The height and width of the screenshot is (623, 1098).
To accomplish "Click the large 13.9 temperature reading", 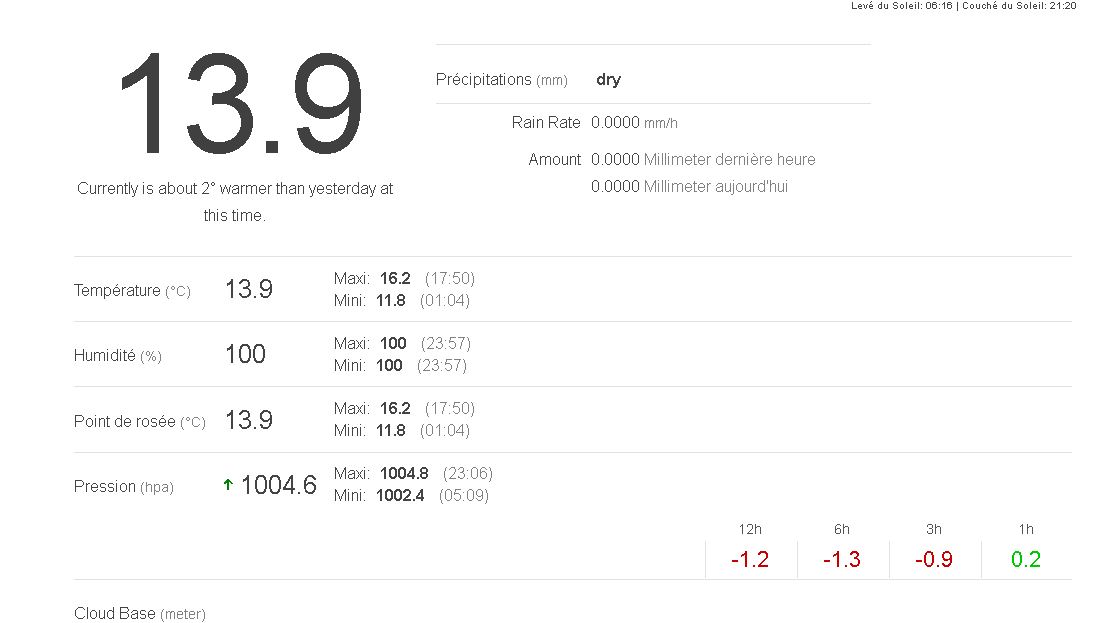I will (x=240, y=105).
